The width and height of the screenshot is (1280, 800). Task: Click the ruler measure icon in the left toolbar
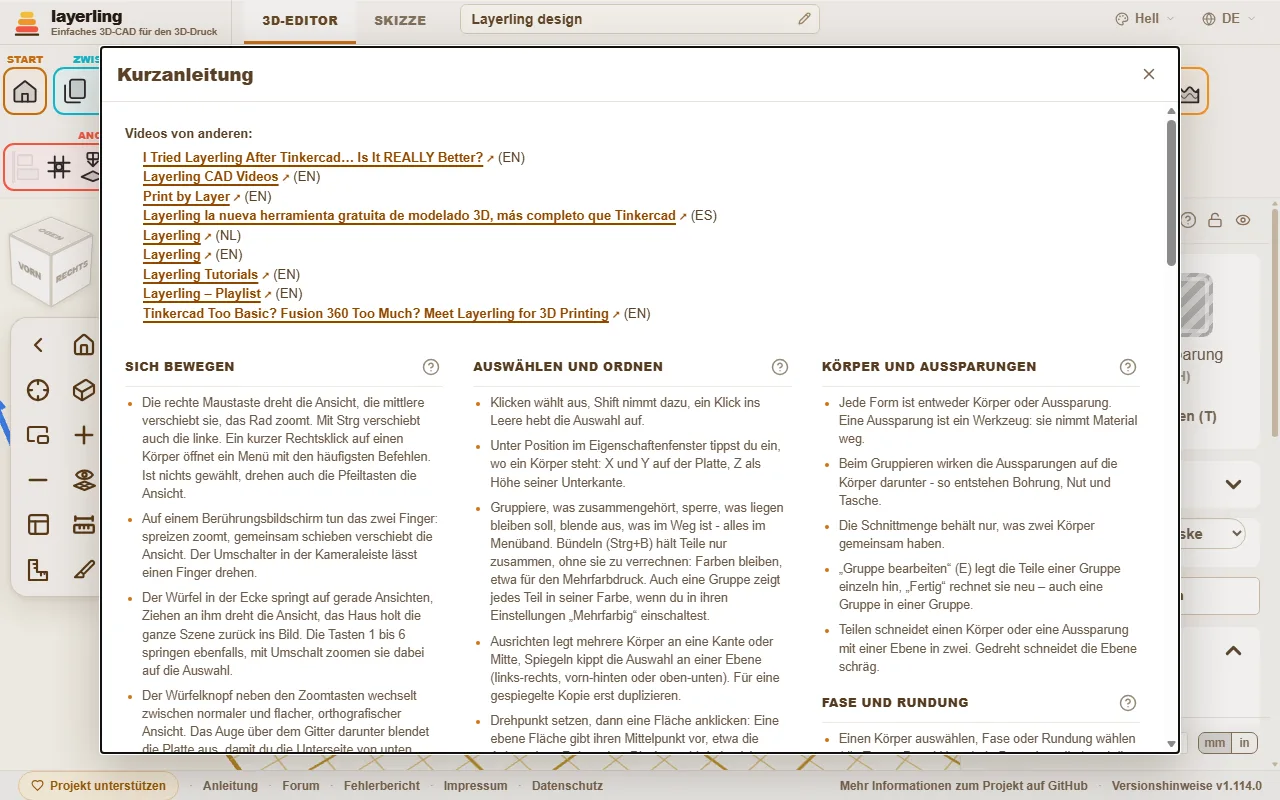tap(84, 525)
